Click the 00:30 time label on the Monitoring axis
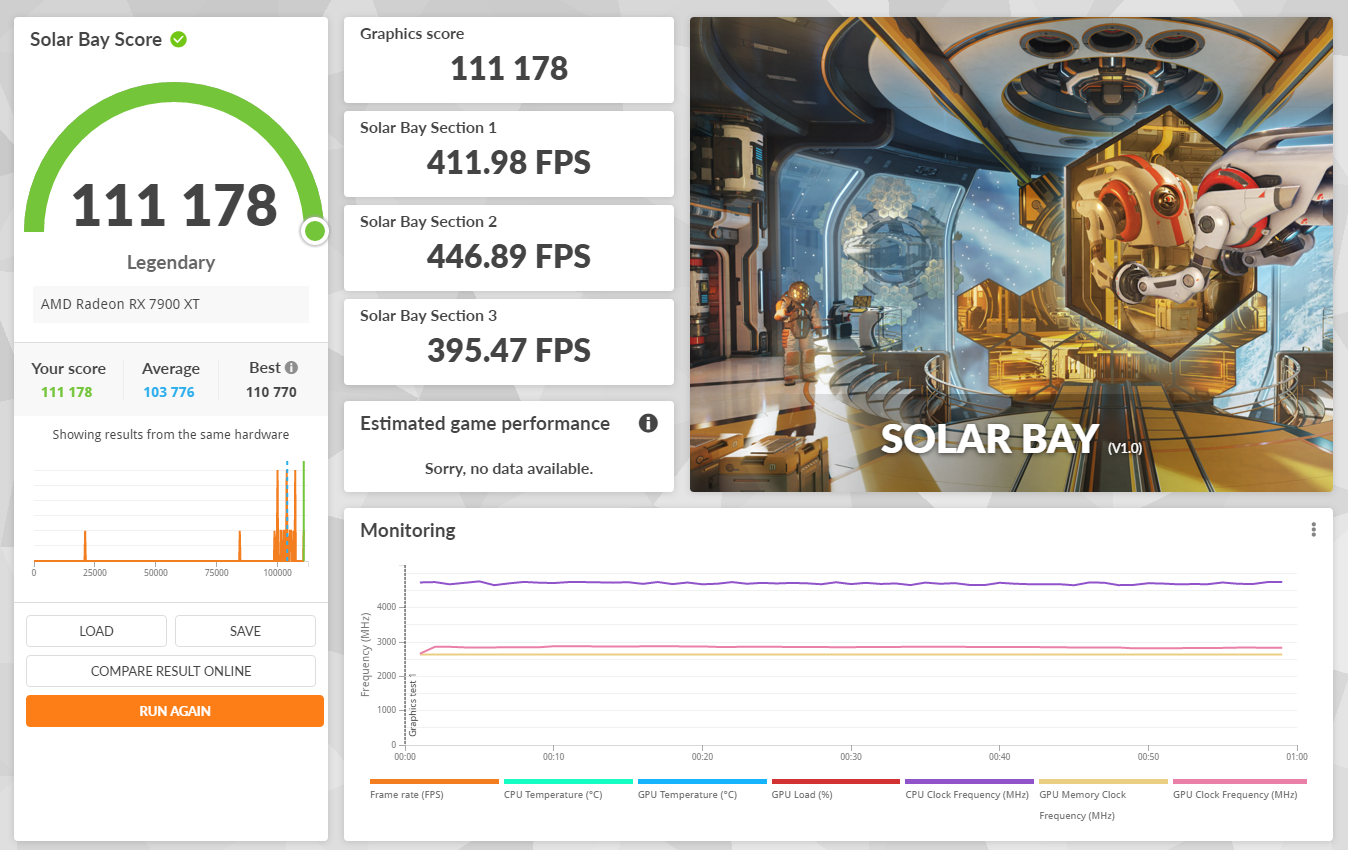The image size is (1348, 850). 851,757
